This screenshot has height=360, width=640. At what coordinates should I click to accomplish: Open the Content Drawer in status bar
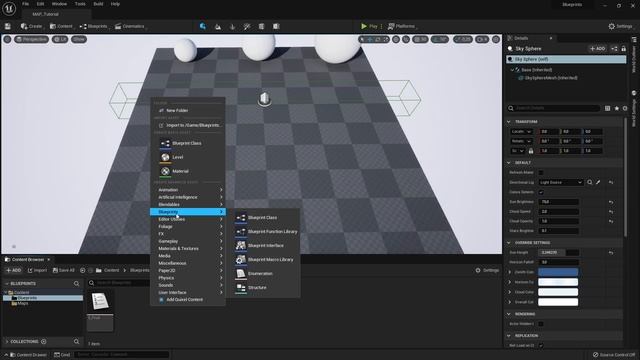[x=28, y=355]
